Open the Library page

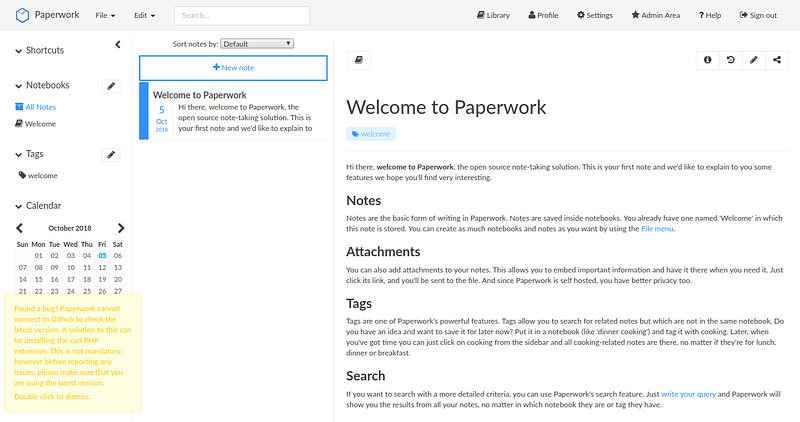(493, 15)
